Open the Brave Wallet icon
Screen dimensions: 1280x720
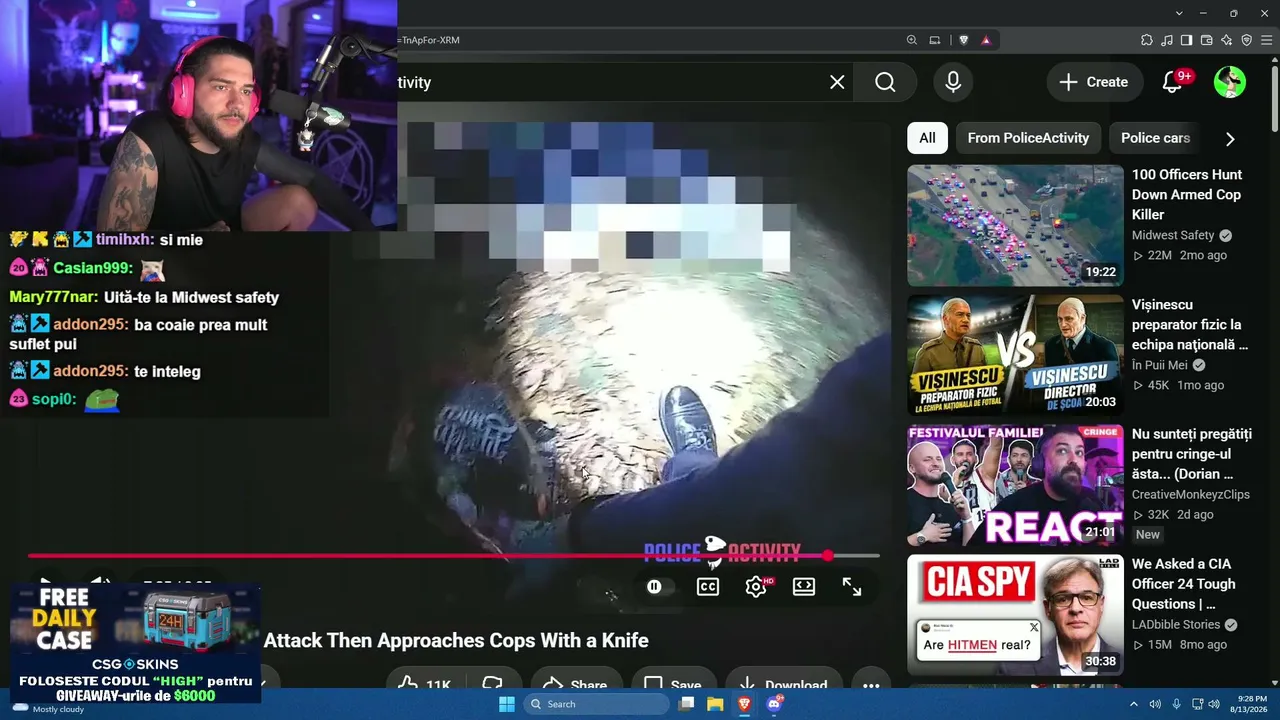point(1207,40)
